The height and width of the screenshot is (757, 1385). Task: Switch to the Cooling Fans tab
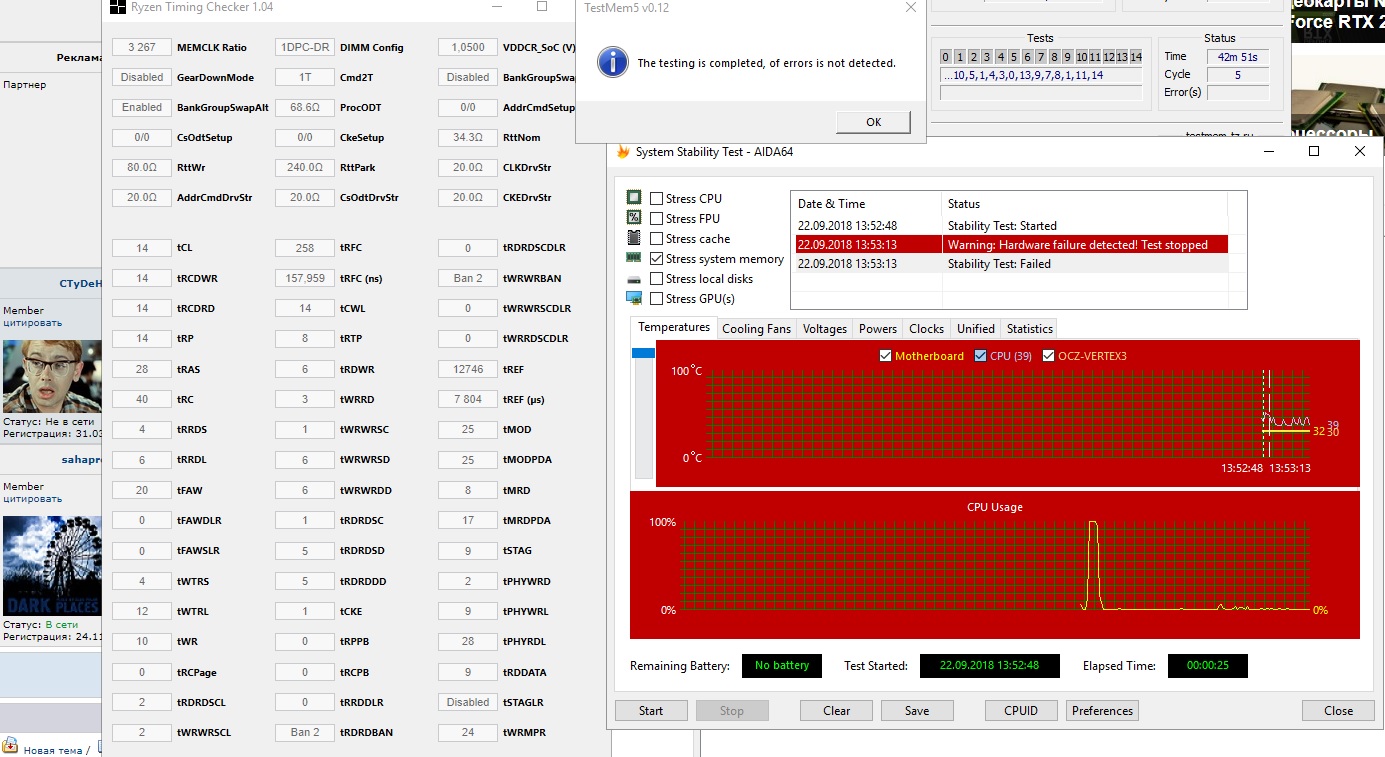[756, 328]
